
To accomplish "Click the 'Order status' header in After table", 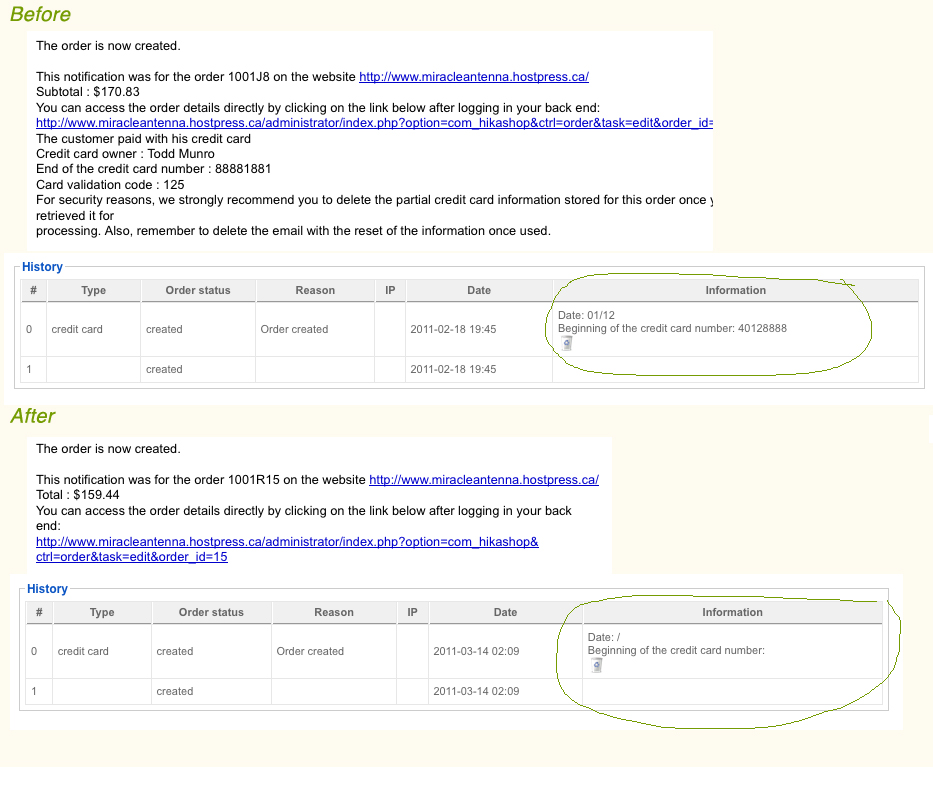I will [x=211, y=612].
